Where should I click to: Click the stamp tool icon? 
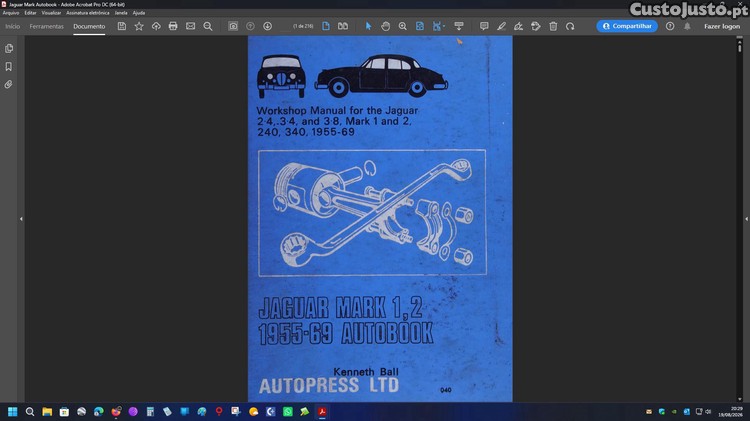(x=536, y=26)
